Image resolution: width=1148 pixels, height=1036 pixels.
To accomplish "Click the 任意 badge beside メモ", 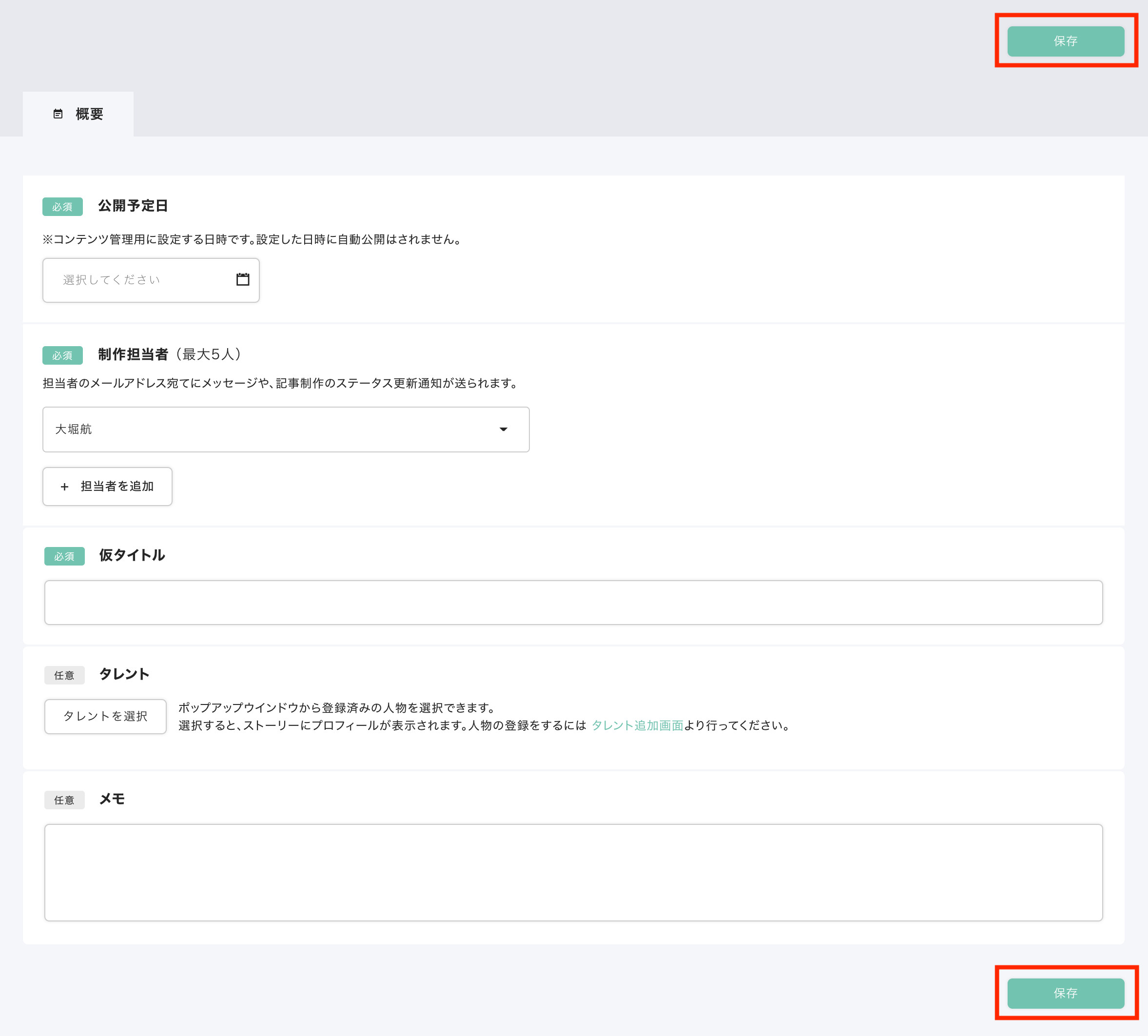I will click(64, 800).
